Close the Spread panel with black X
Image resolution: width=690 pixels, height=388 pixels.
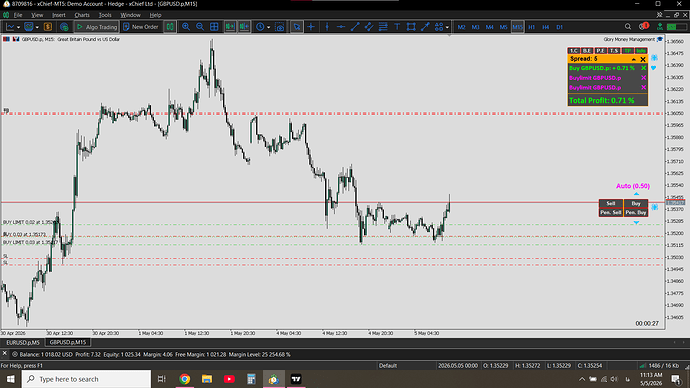click(643, 59)
